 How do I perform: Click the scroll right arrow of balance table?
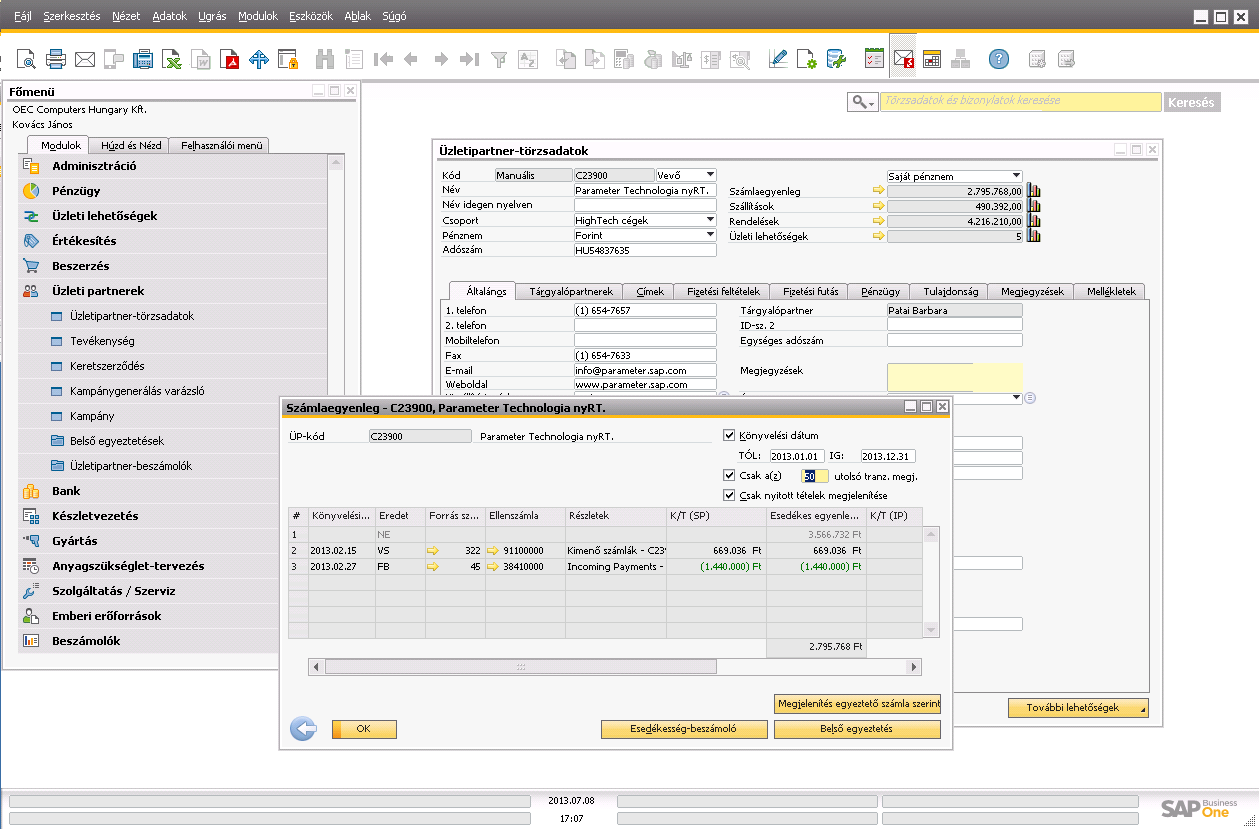click(914, 667)
